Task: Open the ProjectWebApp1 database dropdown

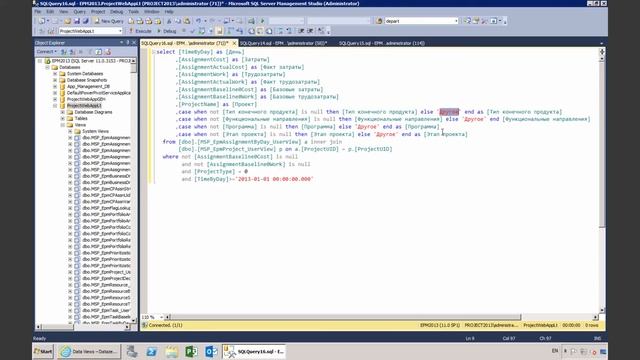Action: [120, 31]
